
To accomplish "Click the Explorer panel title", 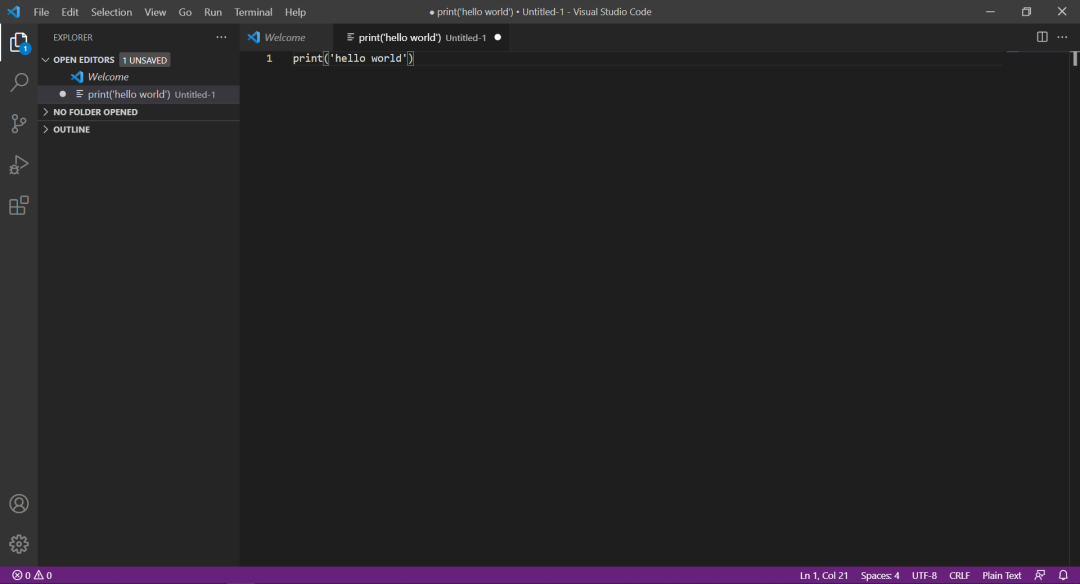I will pyautogui.click(x=73, y=37).
